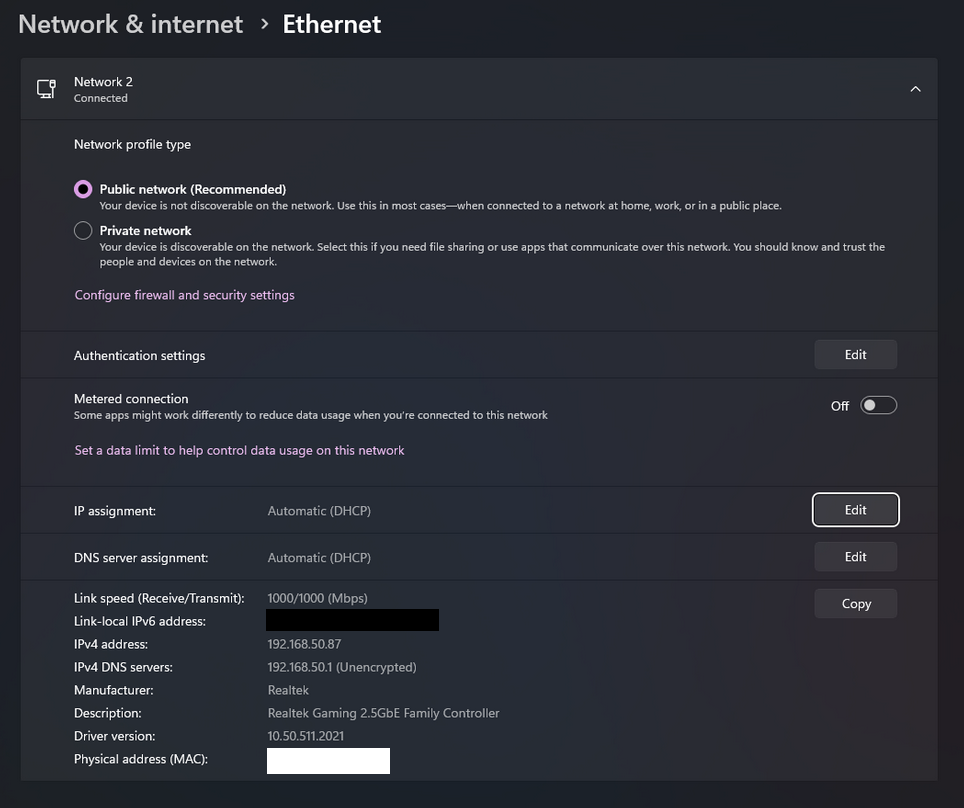This screenshot has width=964, height=808.
Task: Click the Metered connection label
Action: click(131, 398)
